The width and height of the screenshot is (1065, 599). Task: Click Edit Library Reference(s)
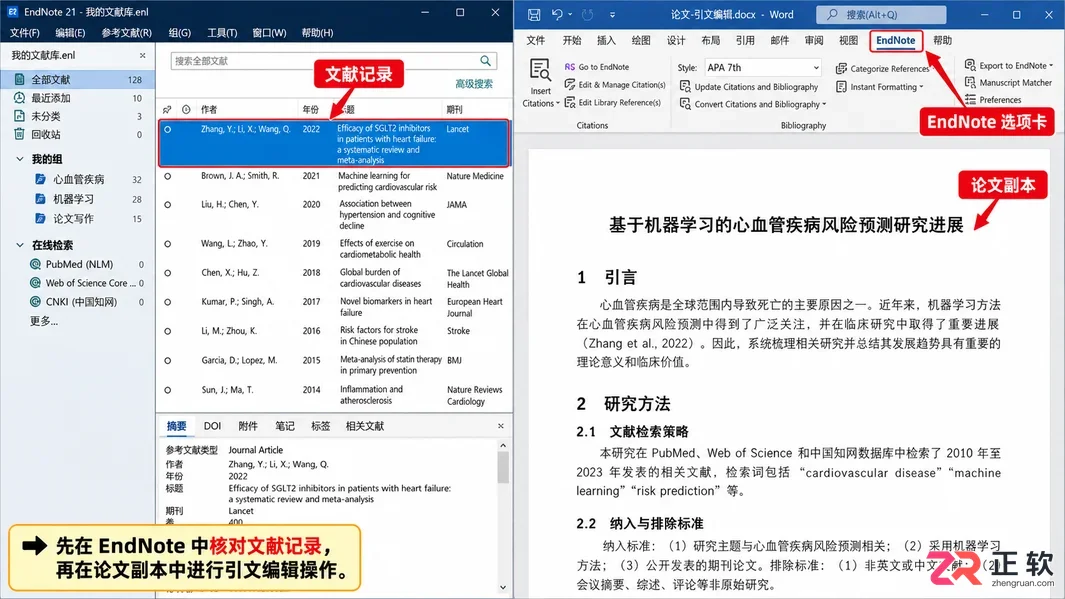point(612,103)
